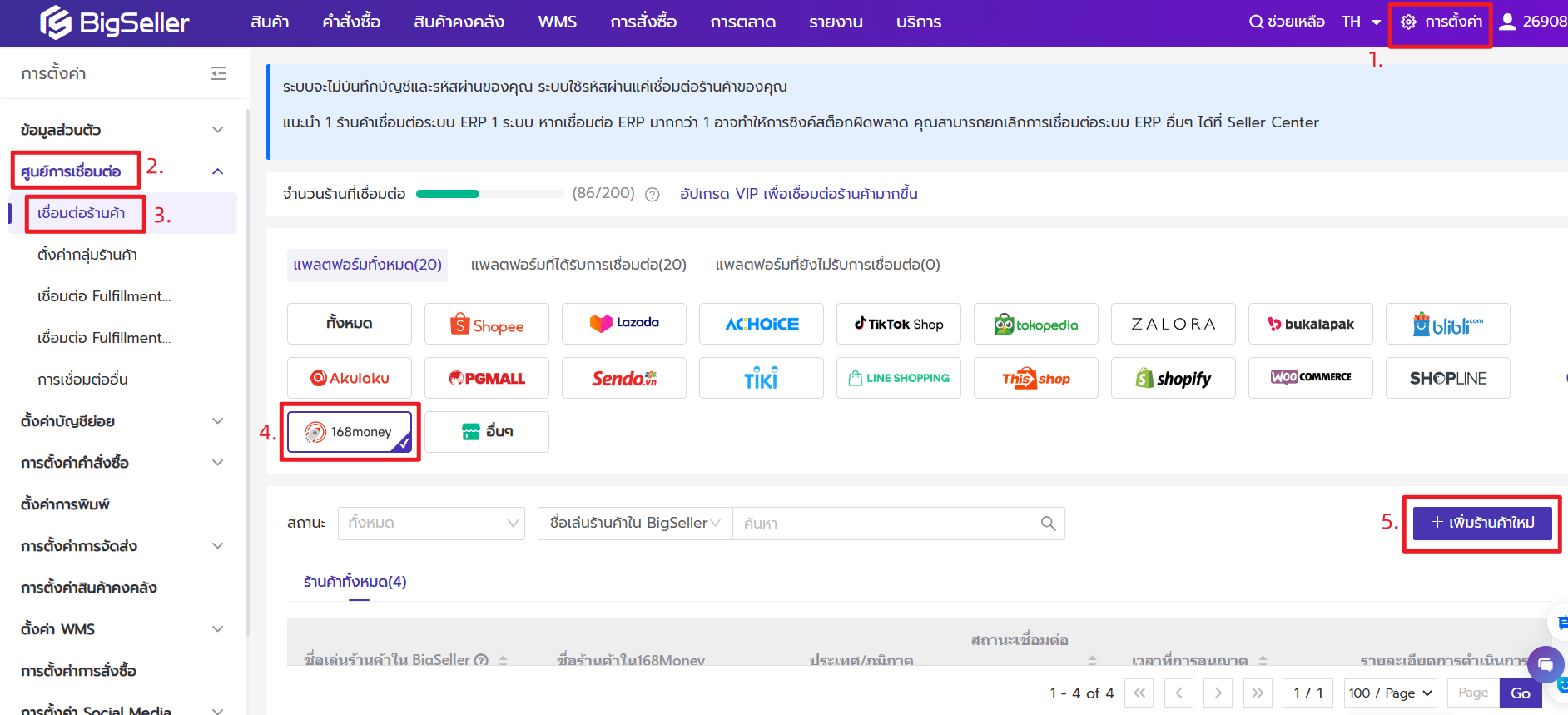Sort by the เวลาที่การอนุญาต column arrows
The height and width of the screenshot is (715, 1568).
[1263, 660]
